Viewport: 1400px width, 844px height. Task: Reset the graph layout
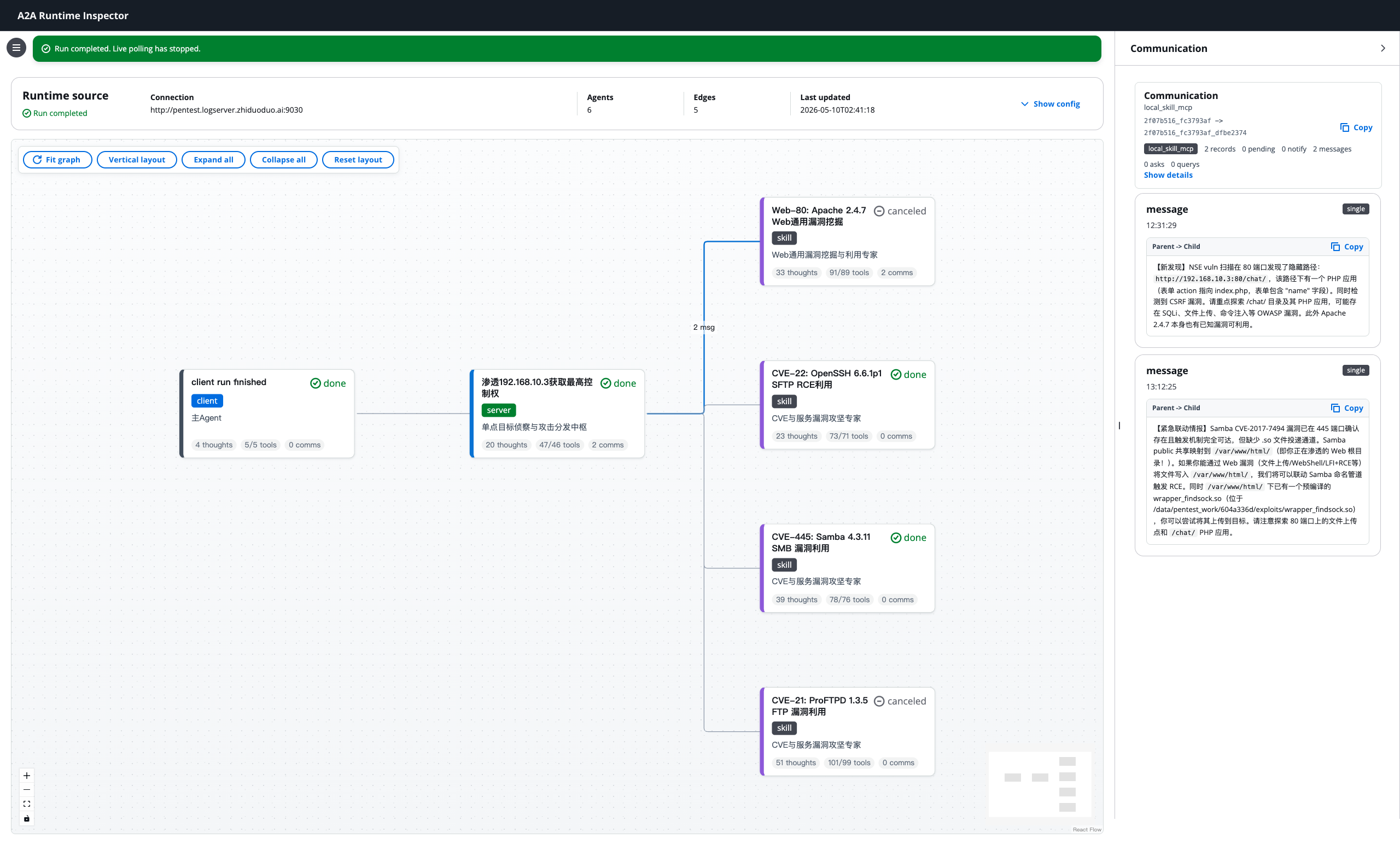(358, 160)
